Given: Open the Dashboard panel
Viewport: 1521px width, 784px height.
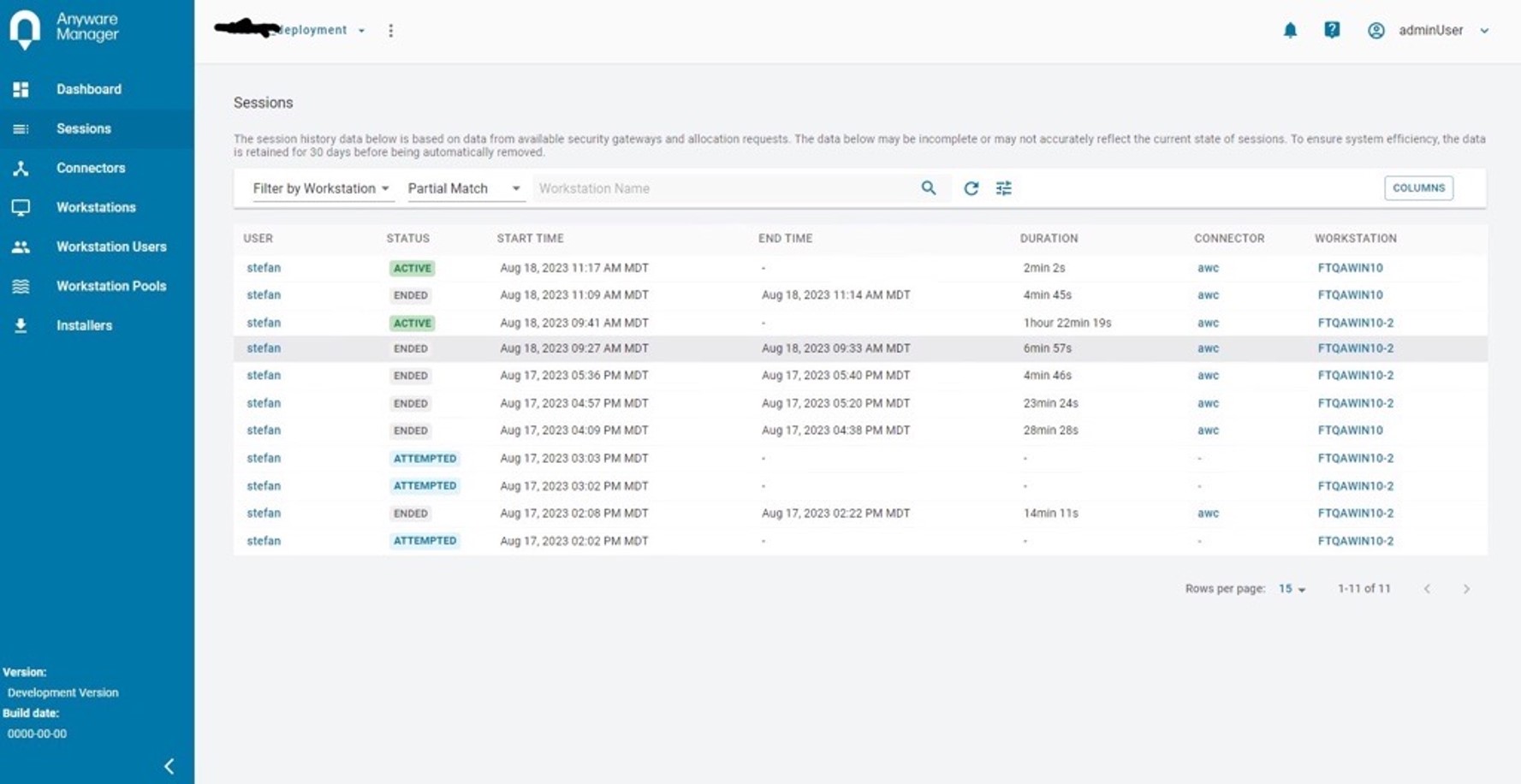Looking at the screenshot, I should (x=88, y=89).
